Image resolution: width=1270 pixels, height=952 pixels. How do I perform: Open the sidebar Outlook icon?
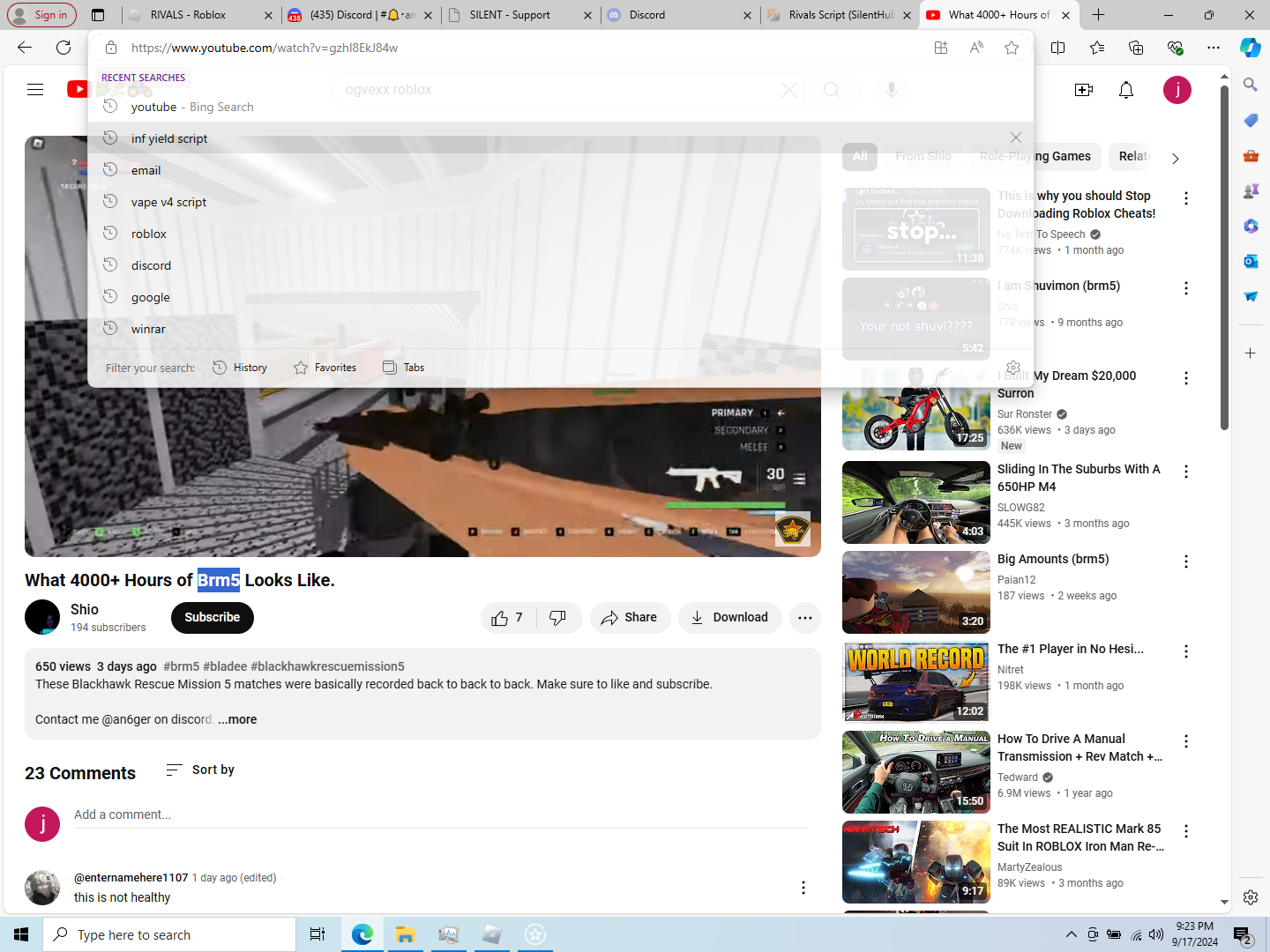tap(1251, 261)
